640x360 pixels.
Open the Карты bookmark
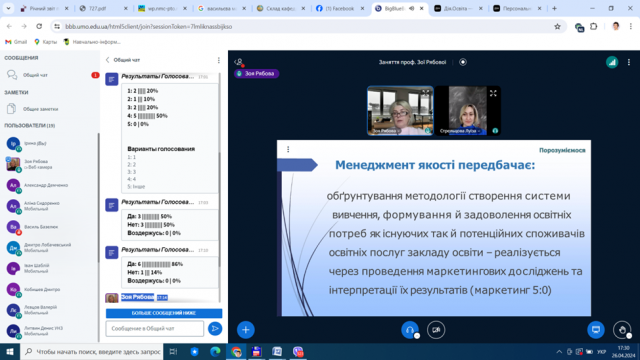tap(45, 42)
